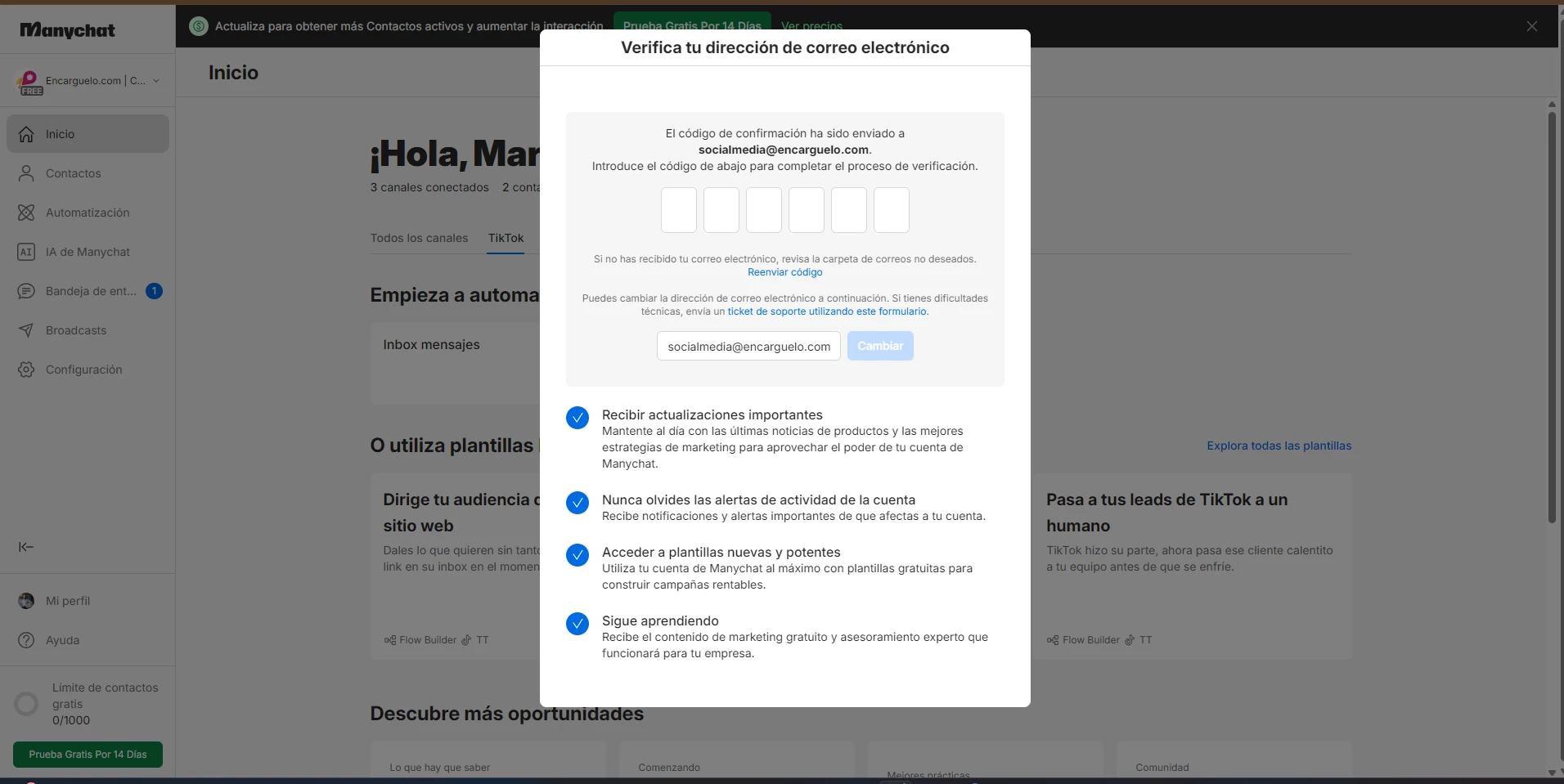
Task: Expand the Encarguelo.com account dropdown
Action: 156,81
